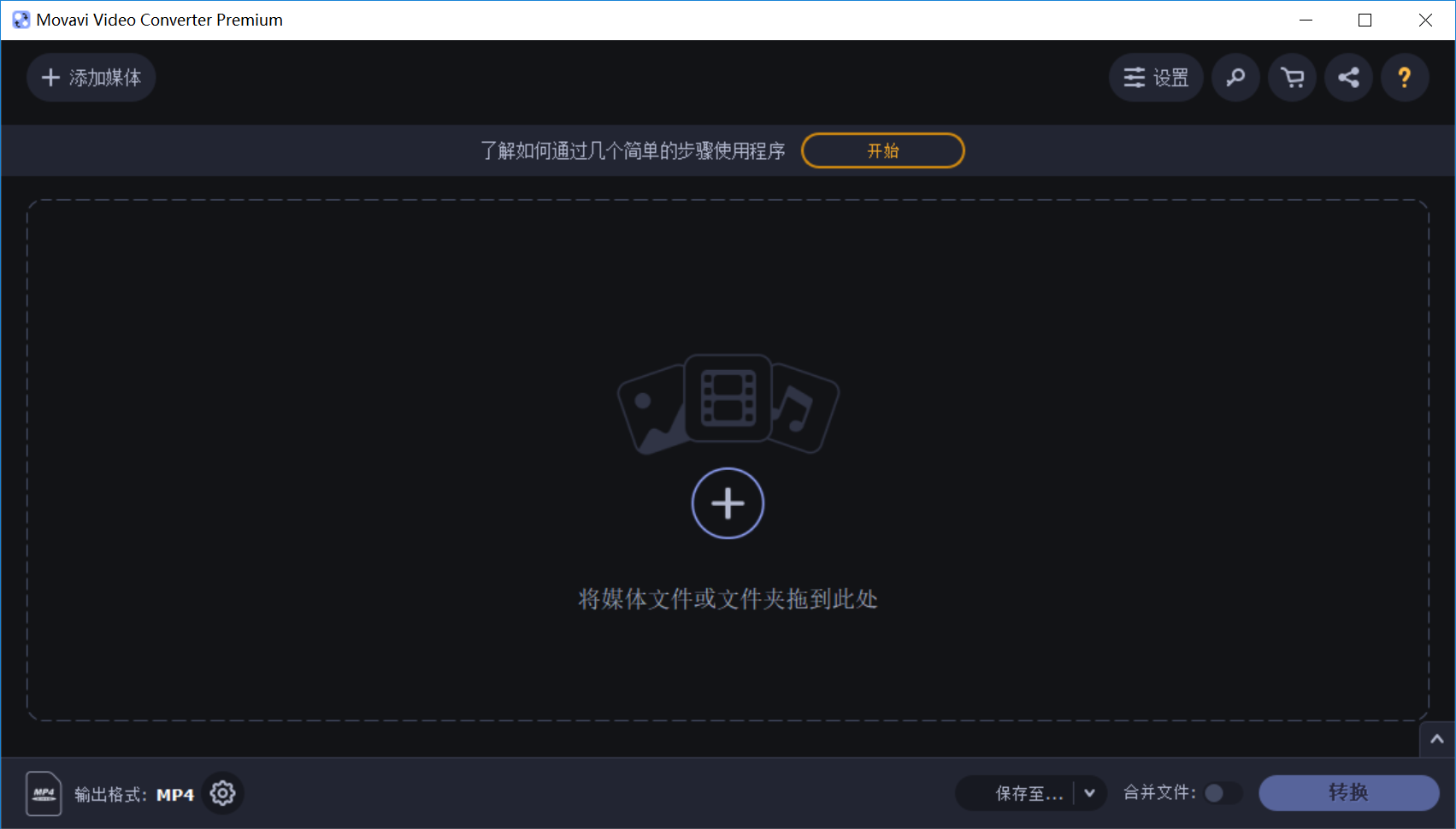1456x829 pixels.
Task: Open the shopping cart purchase icon
Action: [x=1292, y=78]
